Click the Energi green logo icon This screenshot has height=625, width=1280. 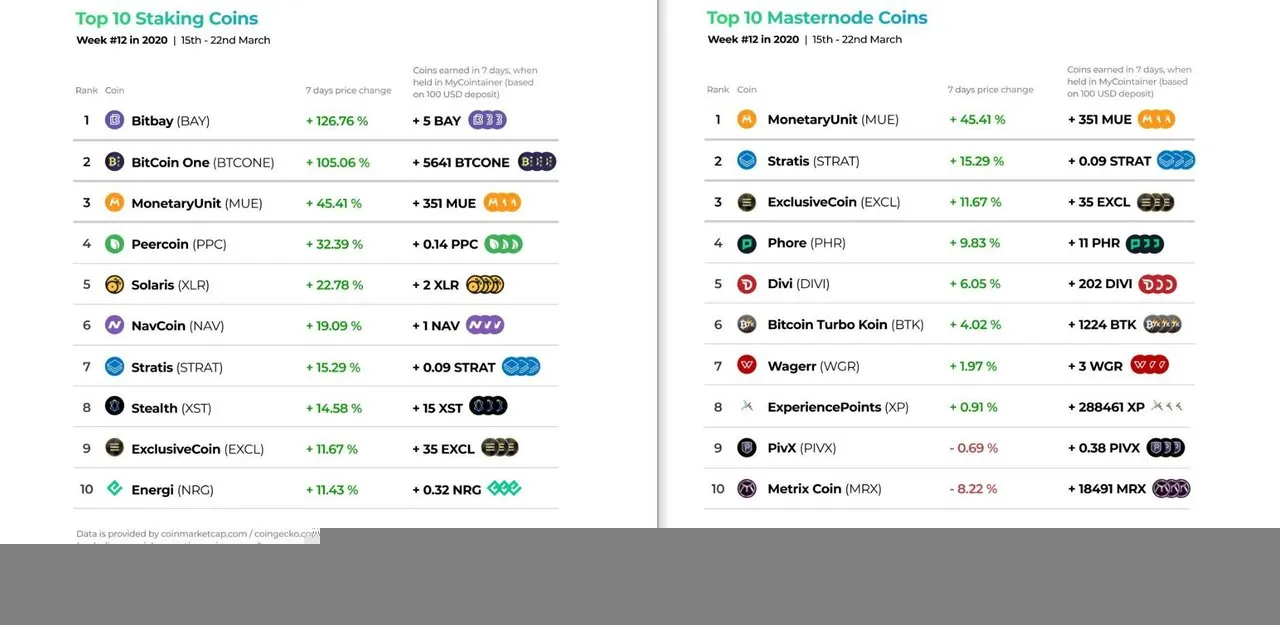pos(115,489)
